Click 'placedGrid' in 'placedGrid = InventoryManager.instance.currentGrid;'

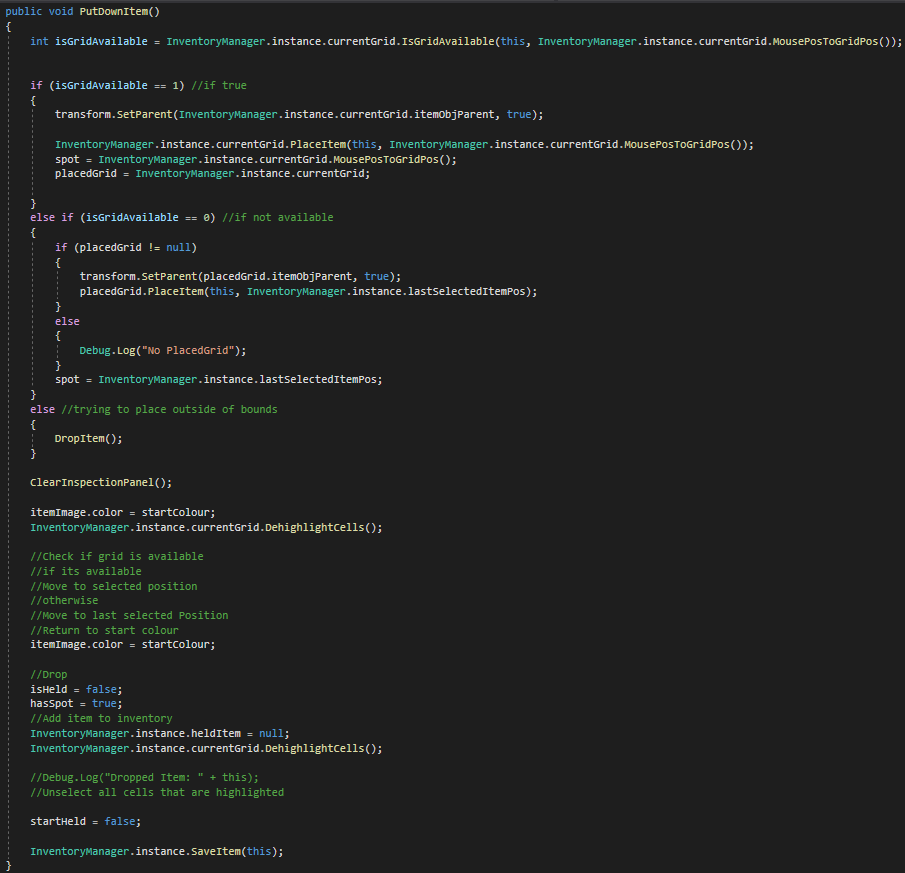pos(85,174)
